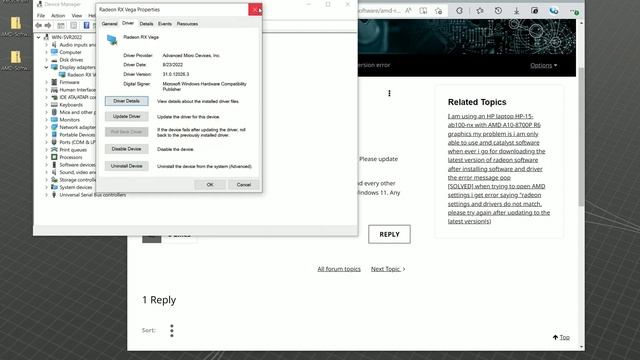Open Edge downloads icon
Screen dimensions: 640x360
[516, 11]
